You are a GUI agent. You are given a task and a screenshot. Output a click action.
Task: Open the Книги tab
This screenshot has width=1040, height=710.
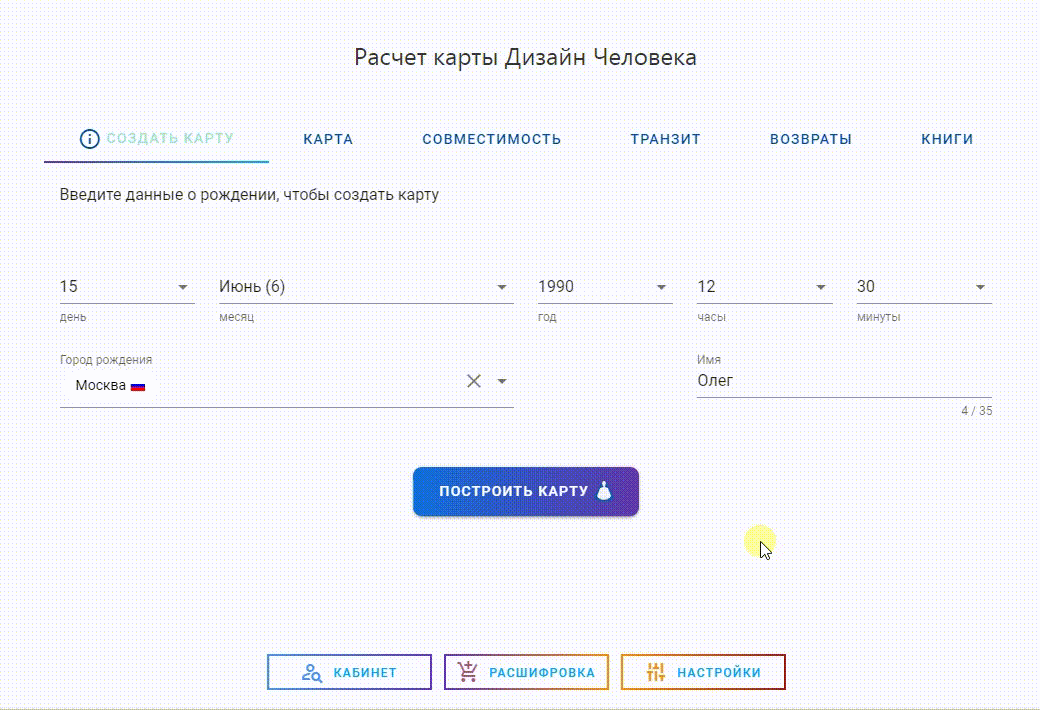coord(946,139)
